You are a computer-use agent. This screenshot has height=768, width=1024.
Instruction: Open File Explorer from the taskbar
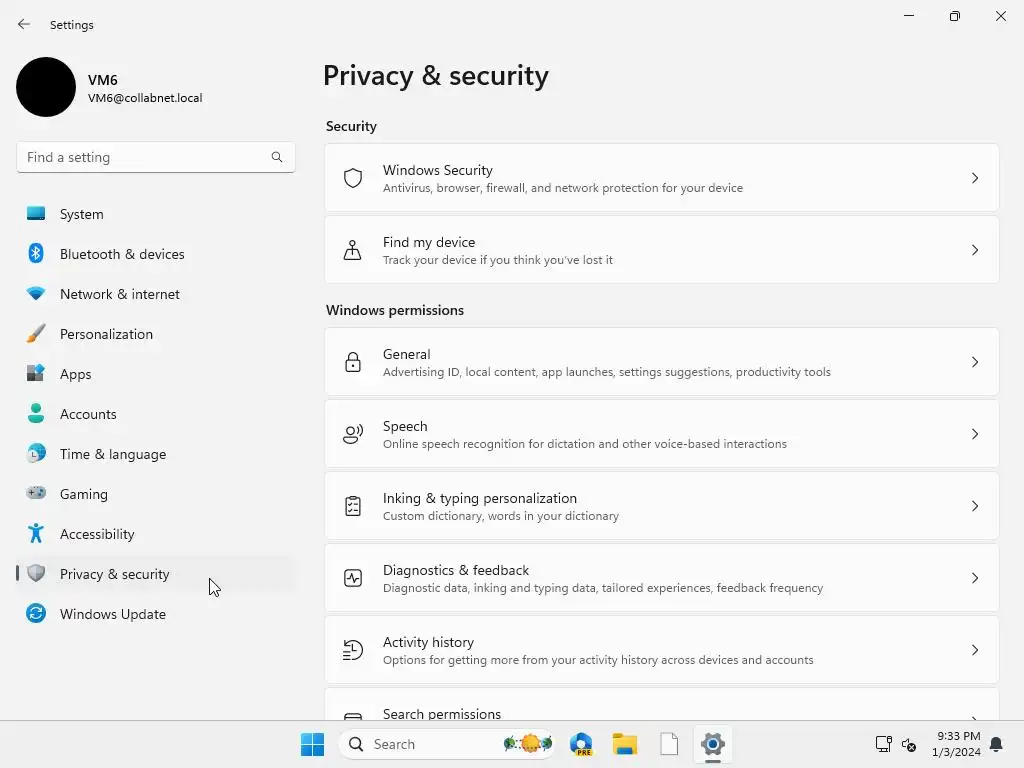pos(625,744)
